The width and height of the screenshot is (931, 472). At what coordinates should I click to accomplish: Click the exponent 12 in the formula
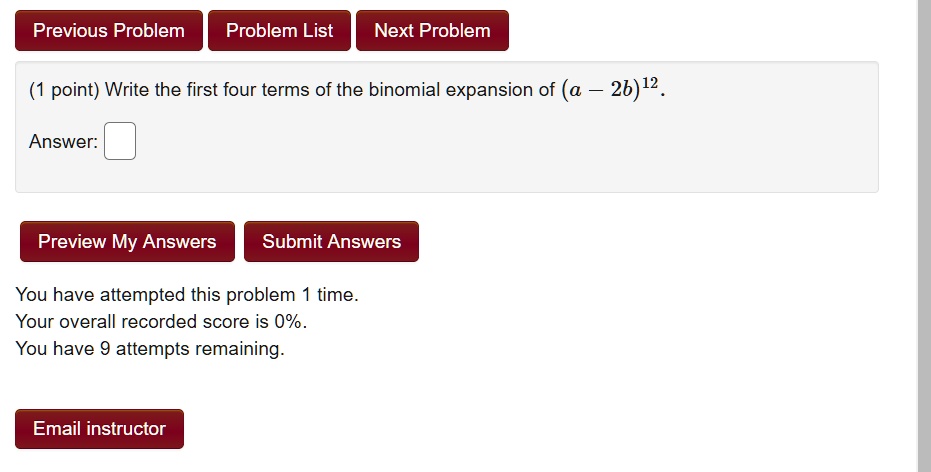pyautogui.click(x=650, y=83)
